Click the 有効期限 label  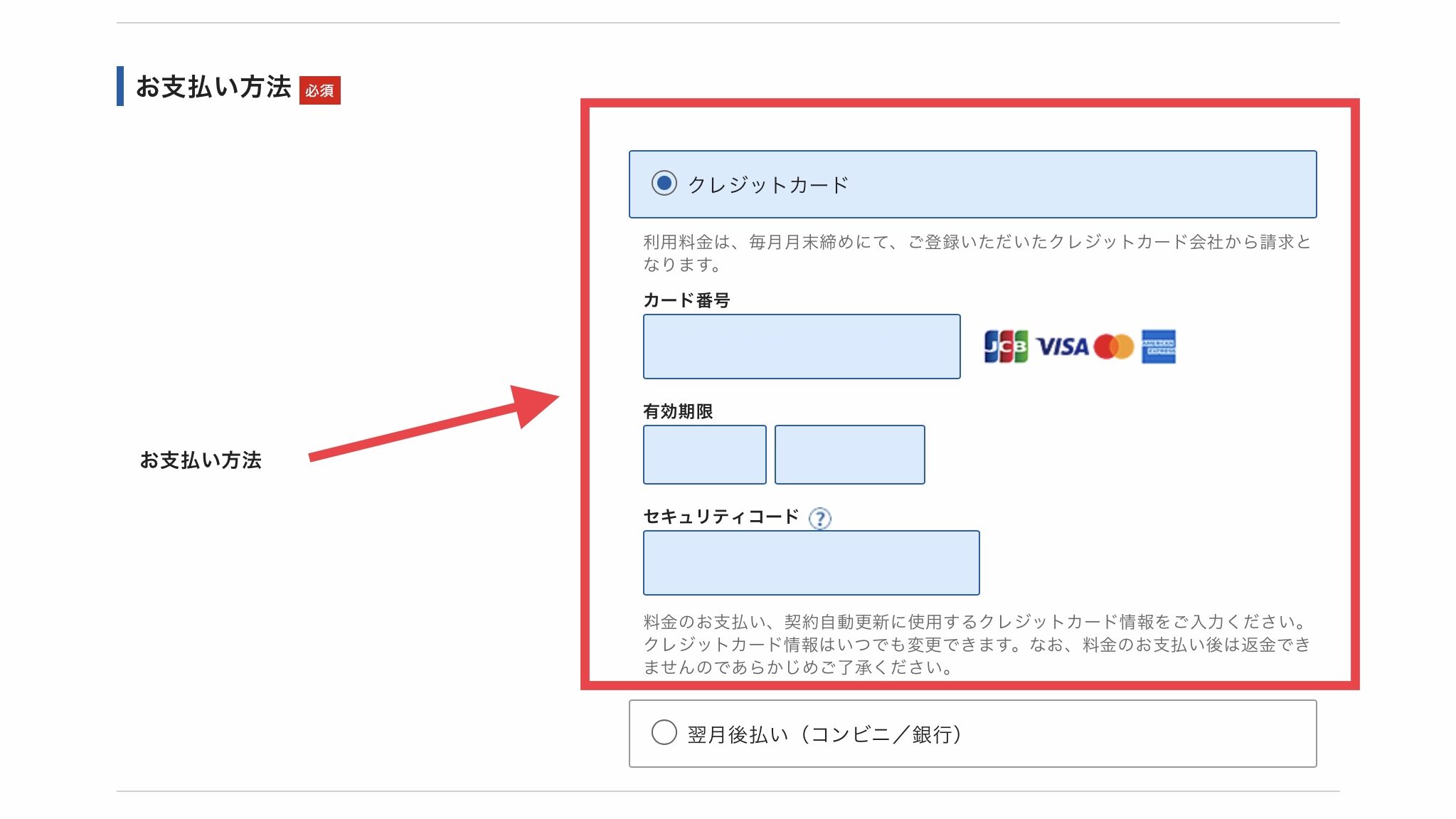point(678,411)
